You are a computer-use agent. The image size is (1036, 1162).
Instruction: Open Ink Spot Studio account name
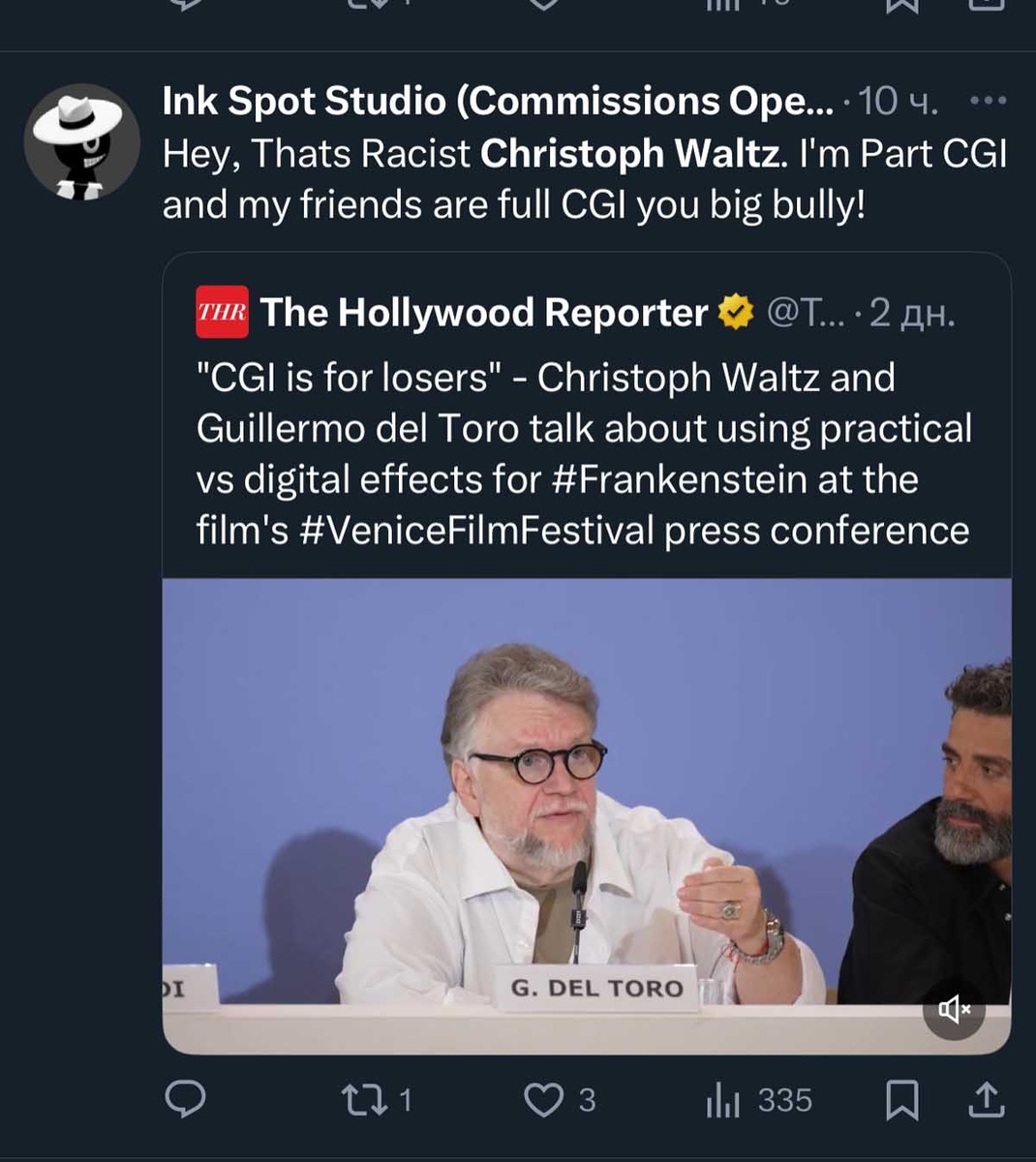coord(498,101)
